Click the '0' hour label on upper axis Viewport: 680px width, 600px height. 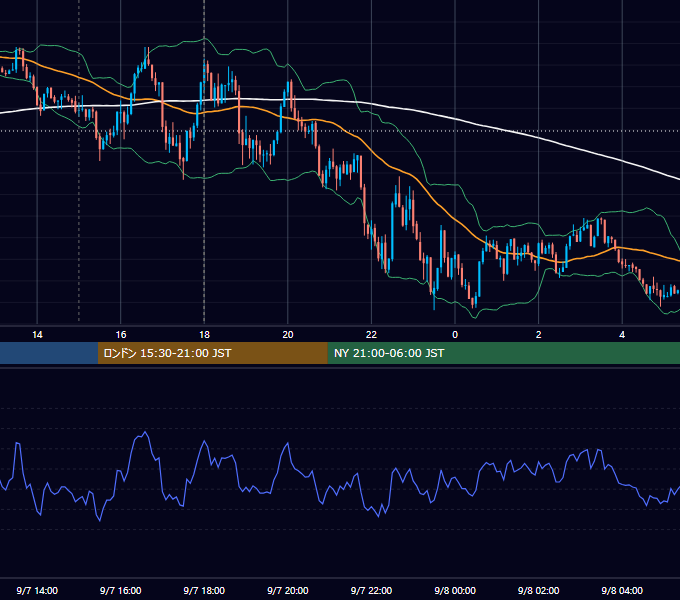(x=455, y=335)
